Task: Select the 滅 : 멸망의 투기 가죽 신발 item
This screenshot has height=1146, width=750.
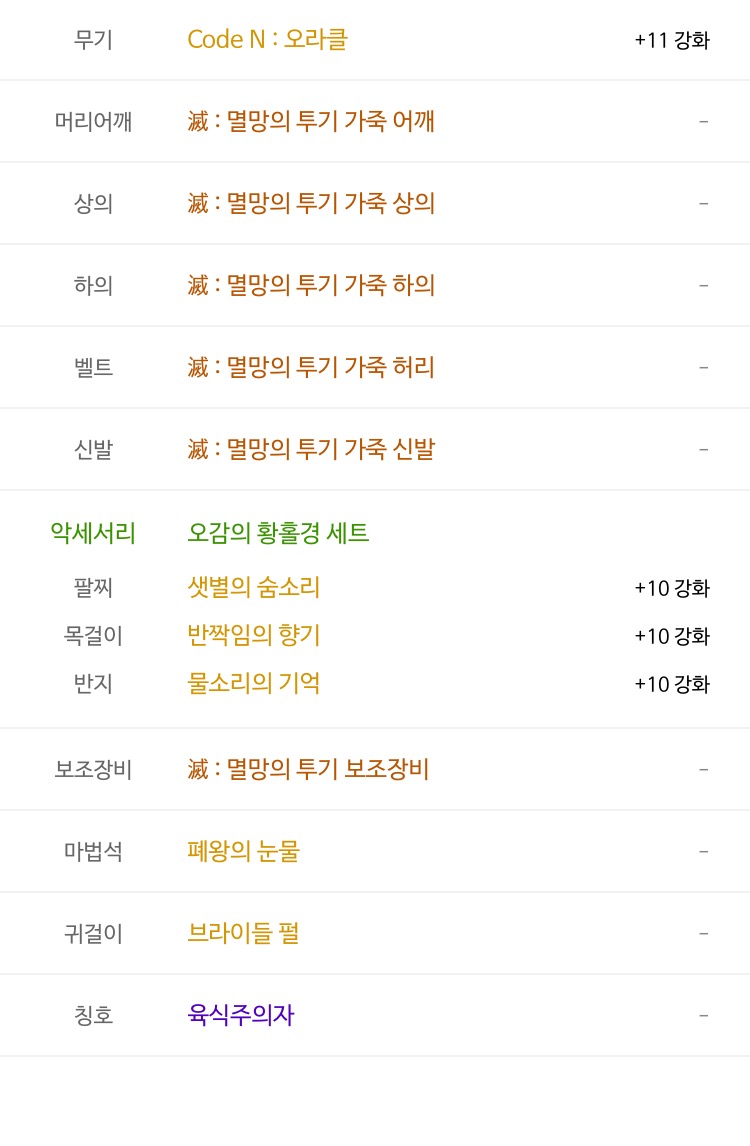Action: 310,450
